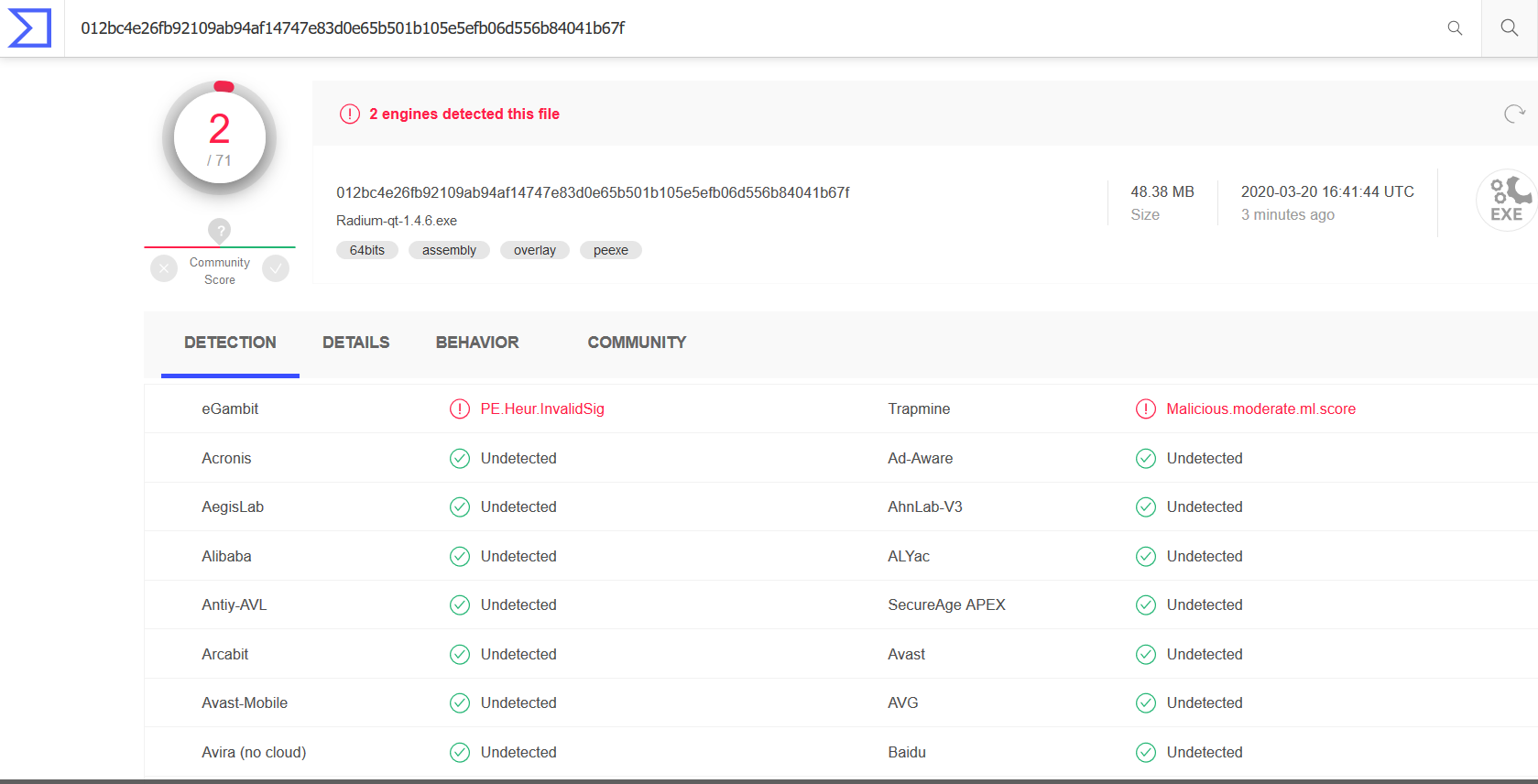This screenshot has width=1538, height=784.
Task: Click the 2 / 71 detection score gauge
Action: pyautogui.click(x=219, y=138)
